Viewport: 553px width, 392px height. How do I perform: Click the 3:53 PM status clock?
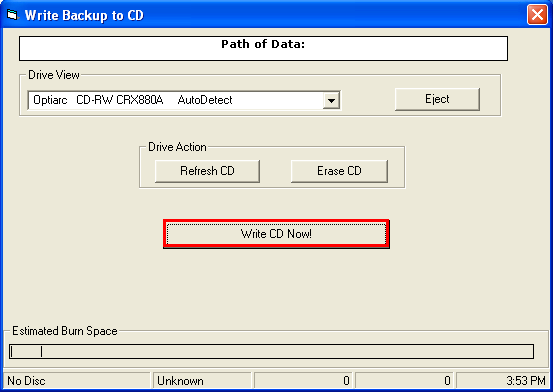coord(502,381)
